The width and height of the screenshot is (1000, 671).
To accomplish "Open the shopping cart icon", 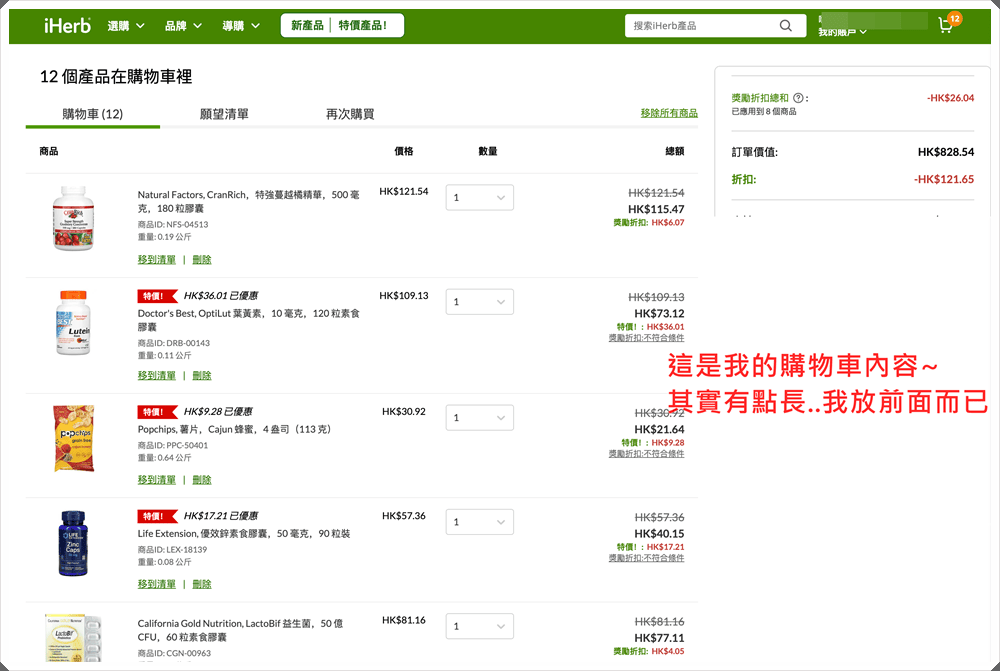I will click(x=946, y=25).
